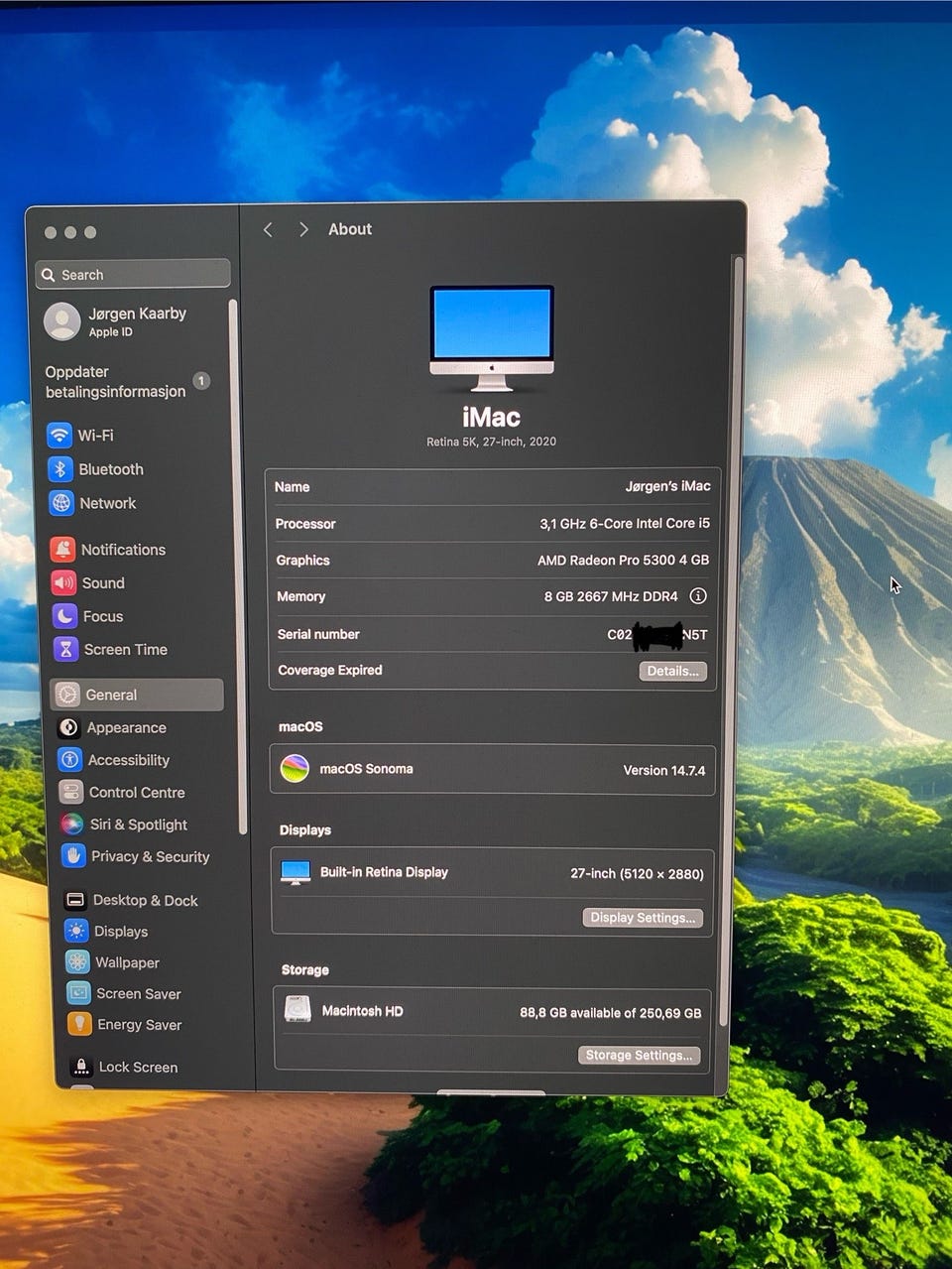Viewport: 952px width, 1269px height.
Task: Select the Network globe icon
Action: click(61, 503)
